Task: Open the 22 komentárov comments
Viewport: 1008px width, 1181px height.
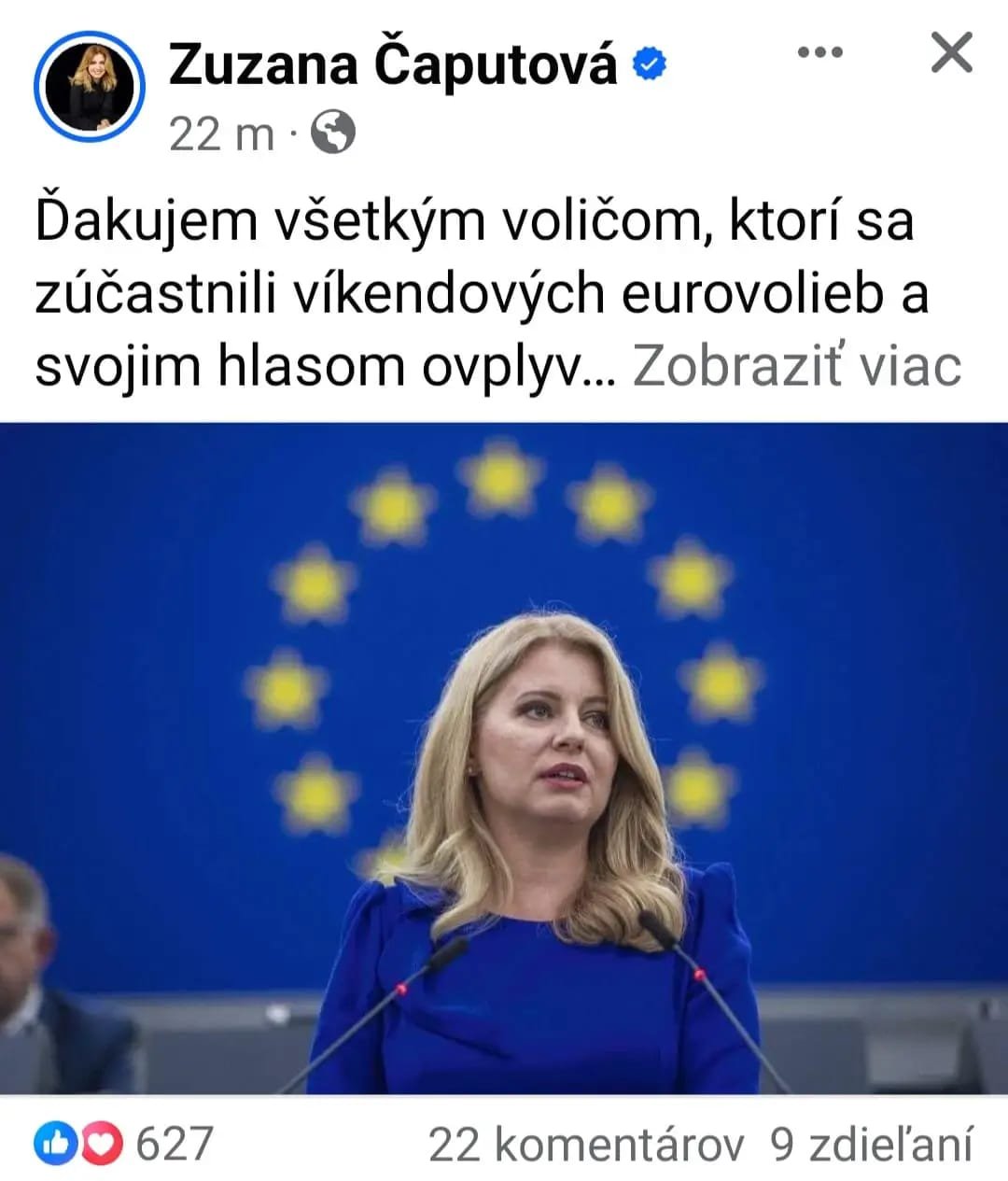Action: coord(586,1145)
